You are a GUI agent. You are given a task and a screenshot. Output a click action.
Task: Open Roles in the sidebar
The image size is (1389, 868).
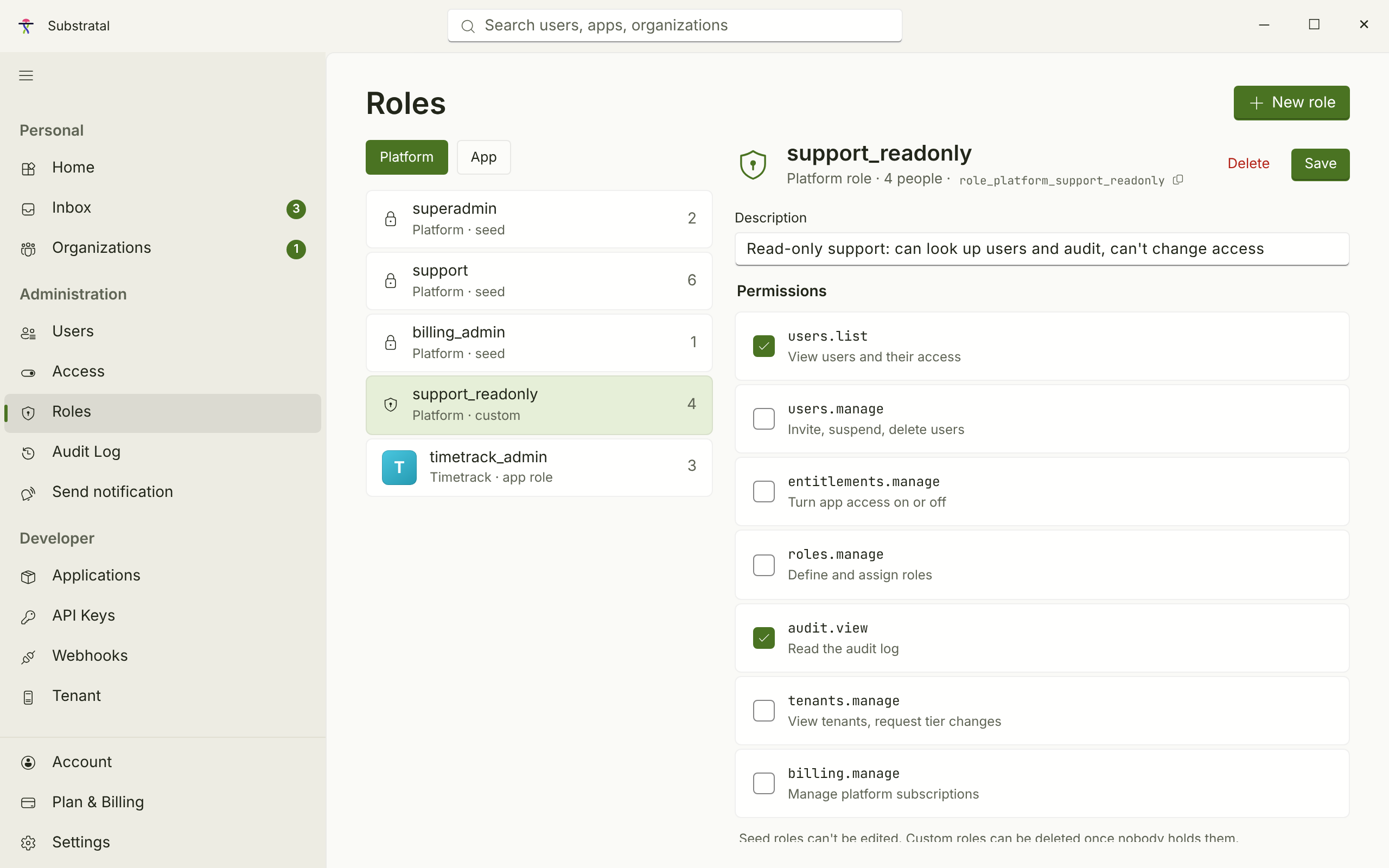coord(162,413)
